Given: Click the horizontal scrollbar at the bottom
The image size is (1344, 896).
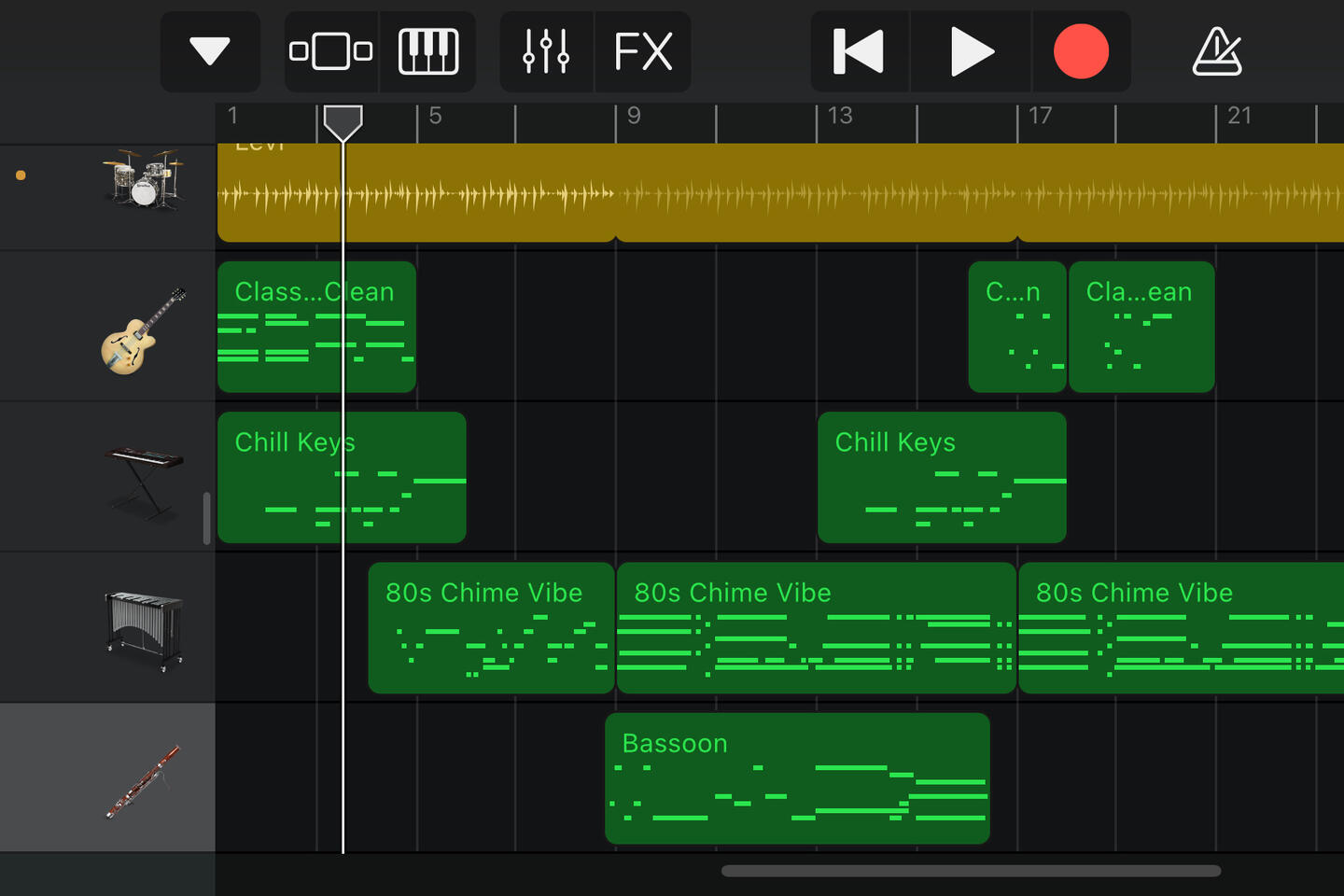Looking at the screenshot, I should 971,871.
